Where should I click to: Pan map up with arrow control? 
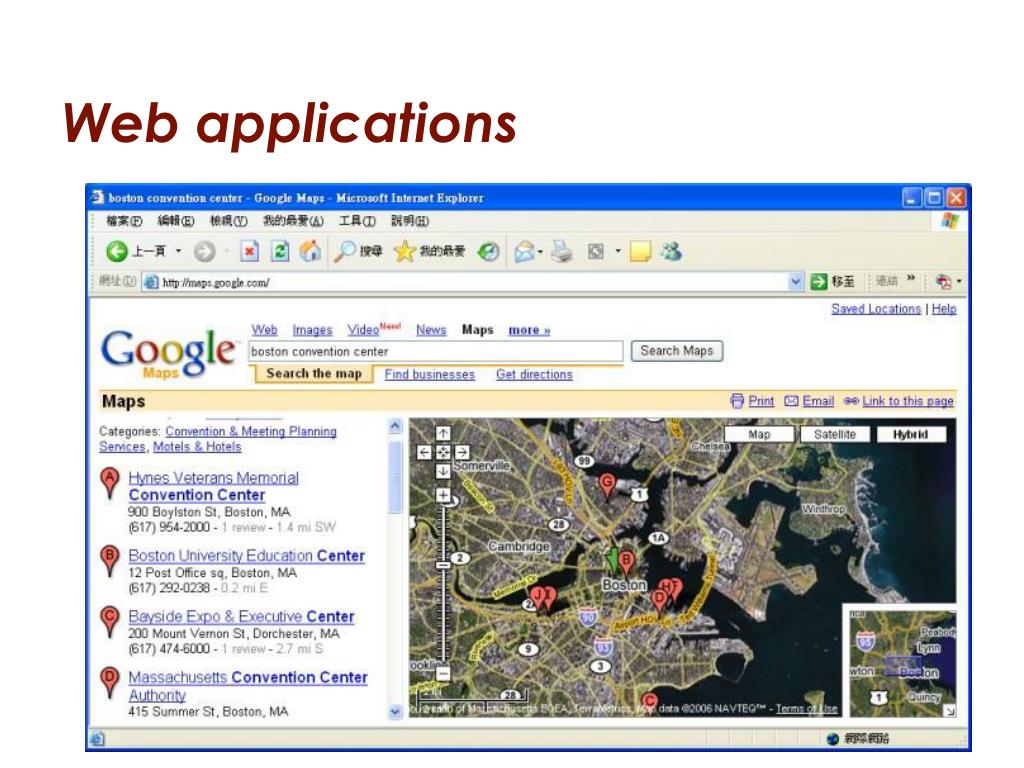(x=443, y=434)
